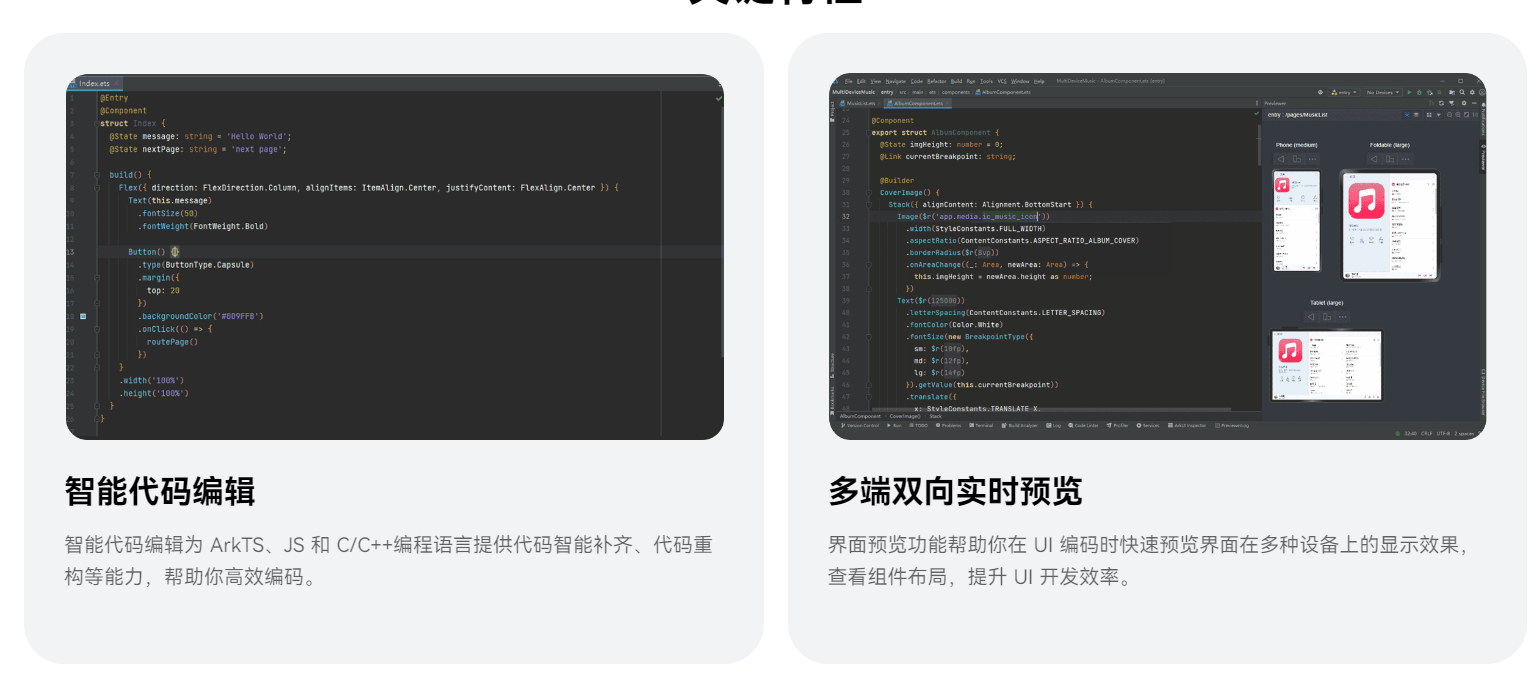Open the File menu in the IDE screenshot
The width and height of the screenshot is (1539, 679).
pos(849,81)
